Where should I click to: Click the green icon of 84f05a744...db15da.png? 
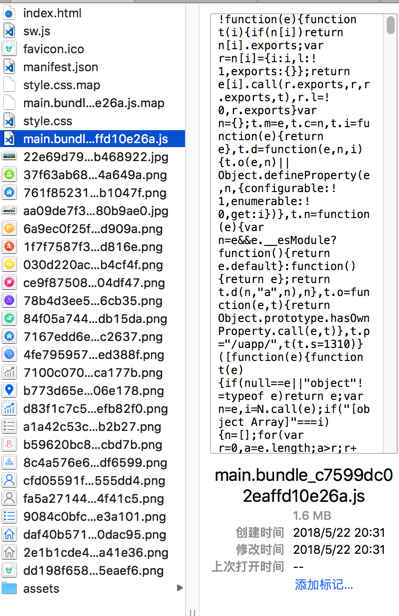(x=9, y=319)
